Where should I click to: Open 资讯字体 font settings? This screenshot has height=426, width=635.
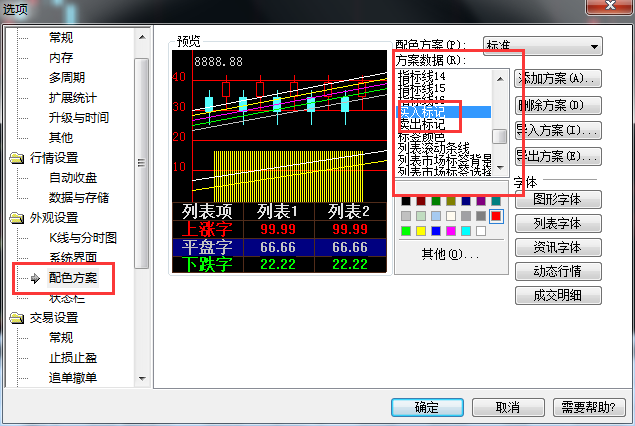coord(558,247)
